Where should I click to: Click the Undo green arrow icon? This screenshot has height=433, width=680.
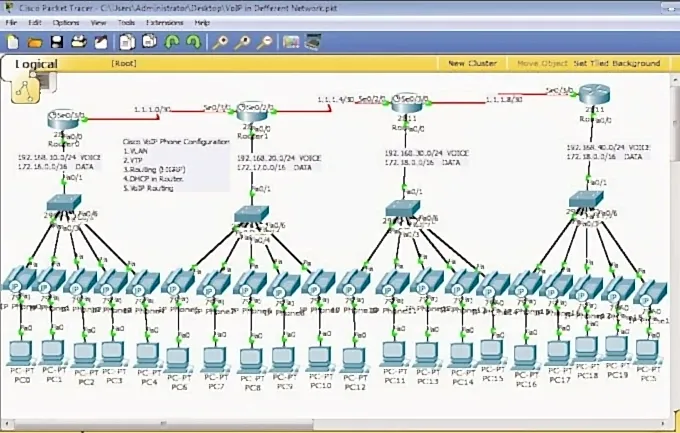pos(172,42)
